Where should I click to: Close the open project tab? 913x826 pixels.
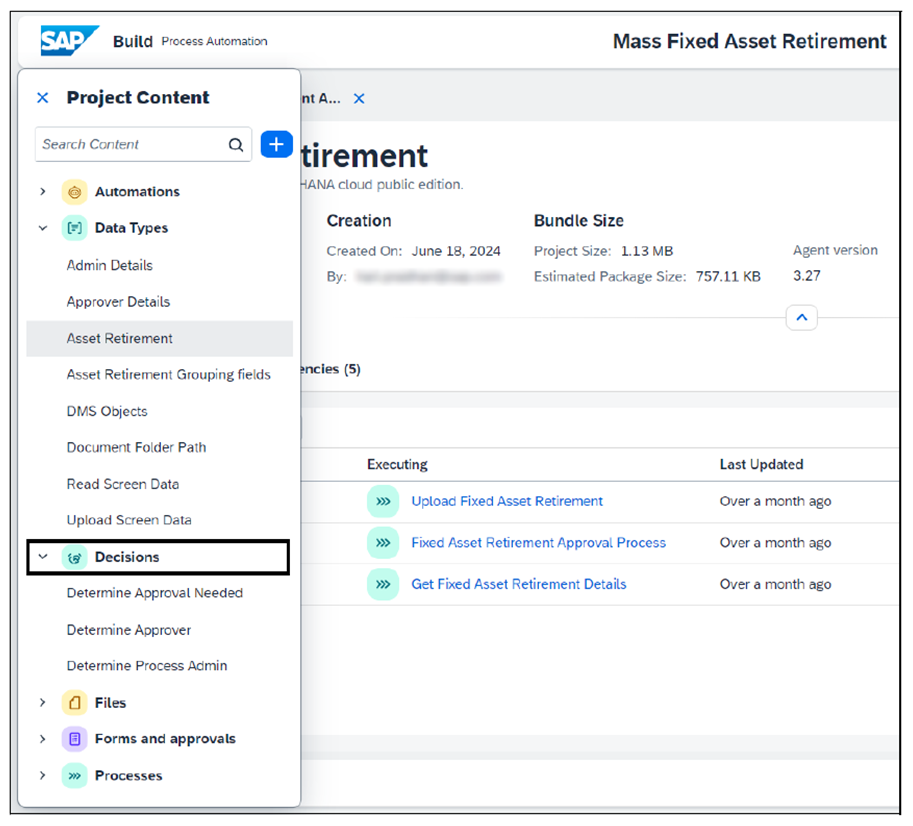tap(359, 99)
